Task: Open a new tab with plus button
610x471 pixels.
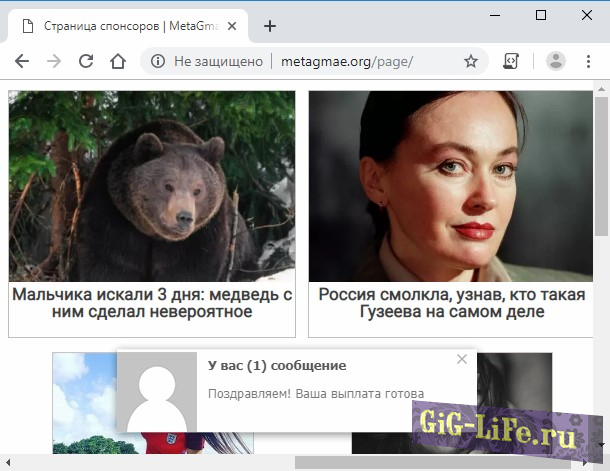Action: [x=270, y=26]
